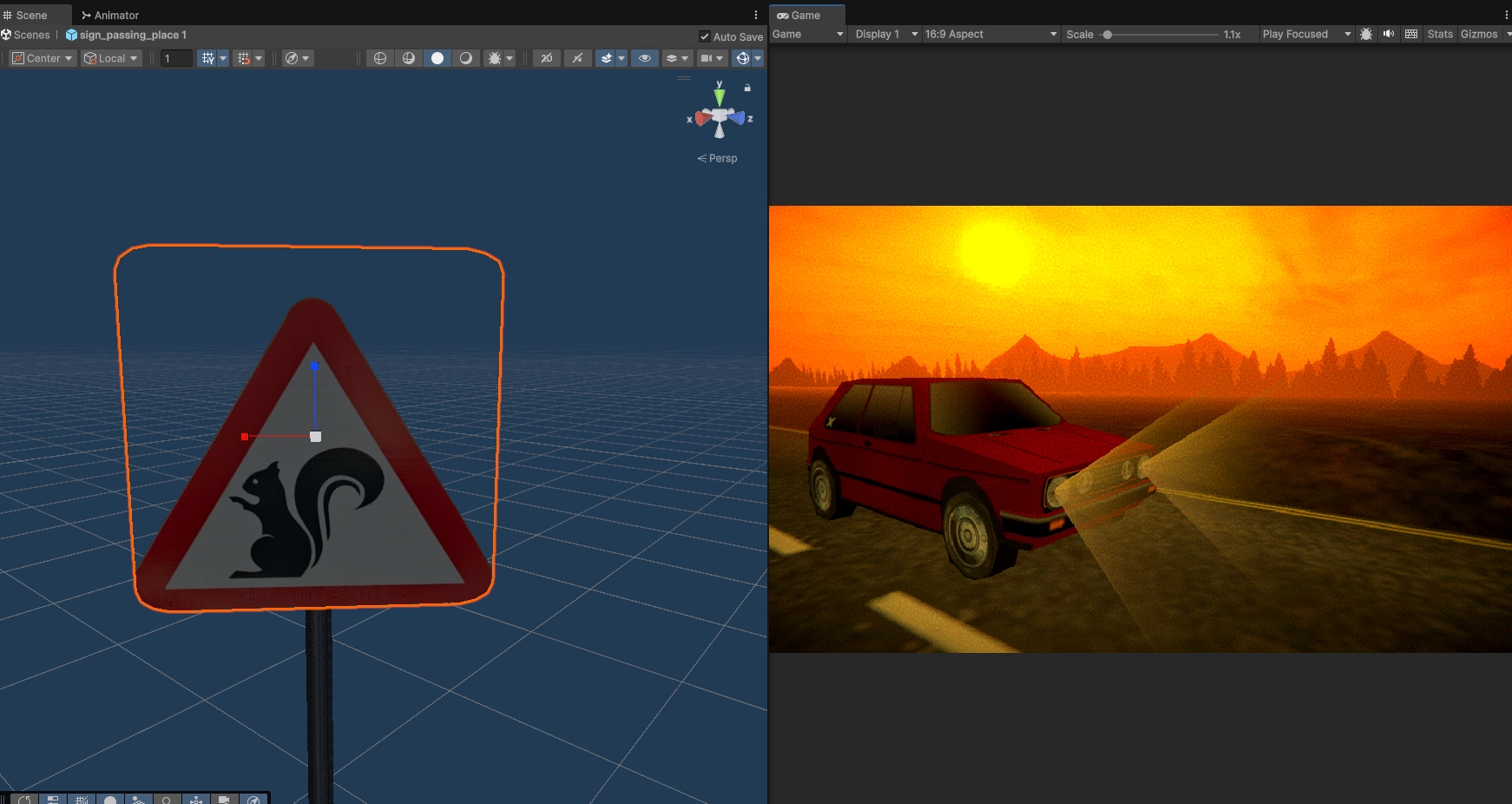Toggle scene grid visibility icon
Viewport: 1512px width, 804px height.
click(x=208, y=58)
